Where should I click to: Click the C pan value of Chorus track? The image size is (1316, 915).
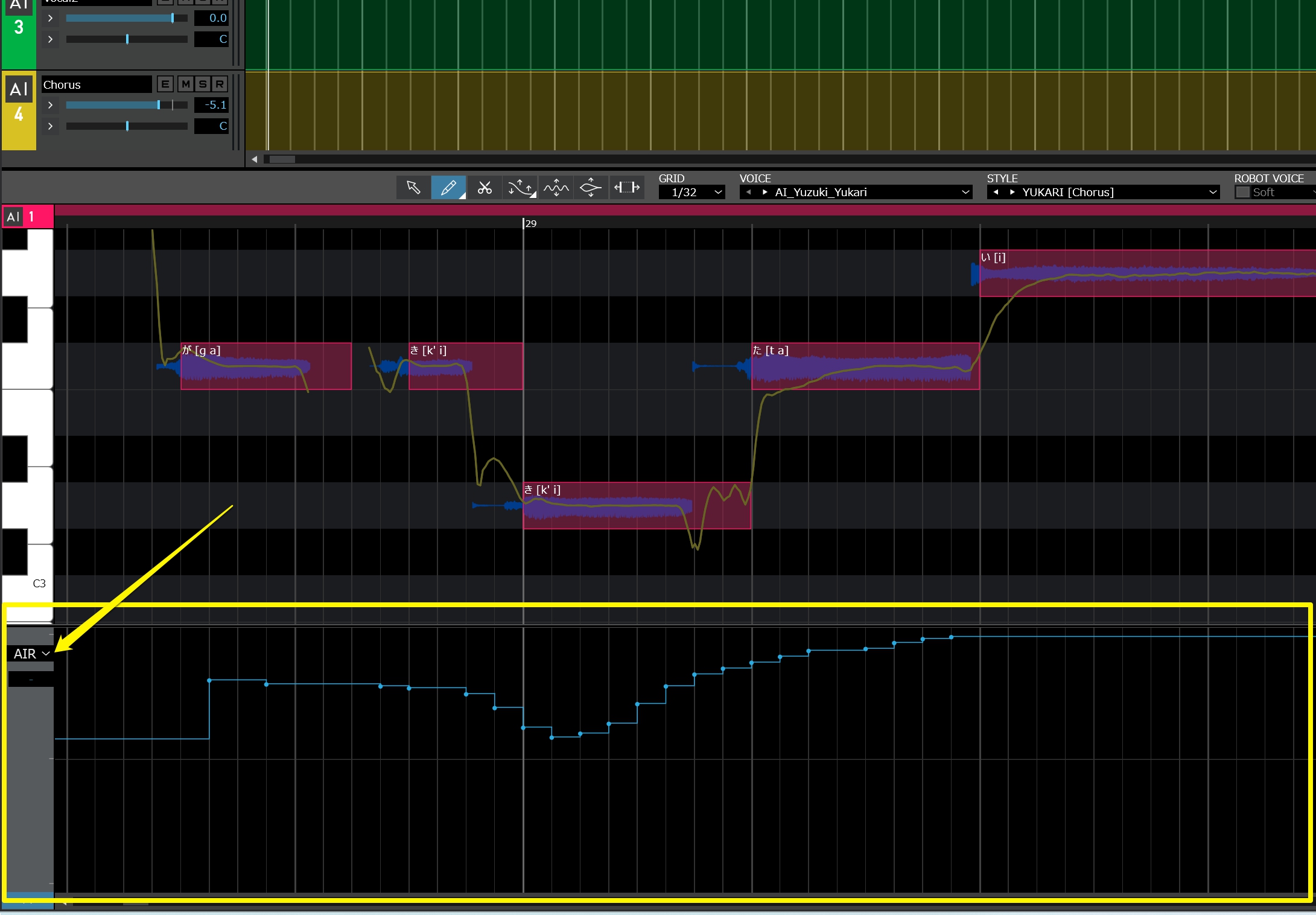click(212, 126)
